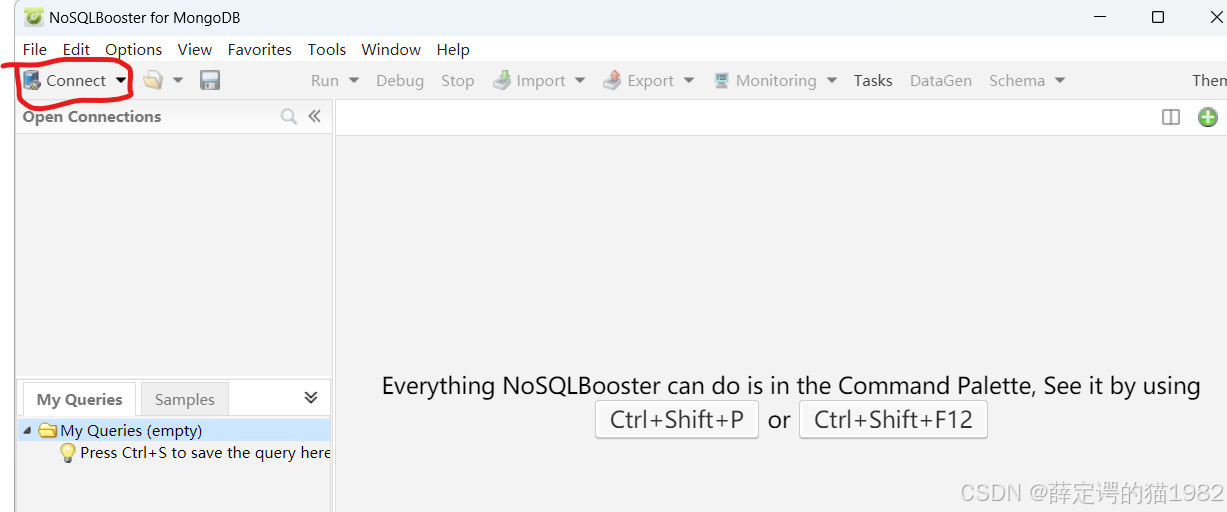Viewport: 1227px width, 512px height.
Task: Click the Ctrl+Shift+F12 shortcut button
Action: (893, 419)
